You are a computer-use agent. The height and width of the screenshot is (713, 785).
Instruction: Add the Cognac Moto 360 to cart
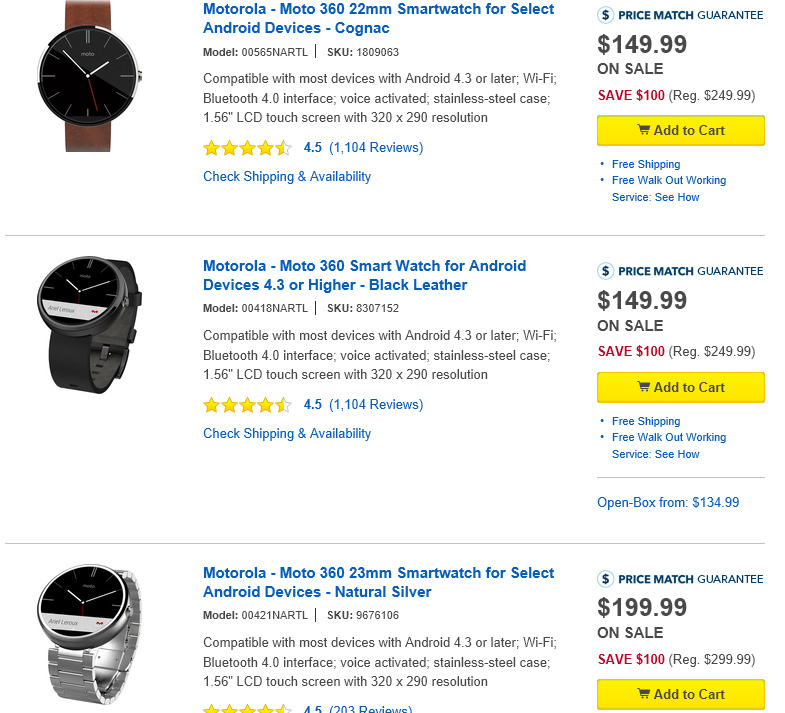click(681, 130)
